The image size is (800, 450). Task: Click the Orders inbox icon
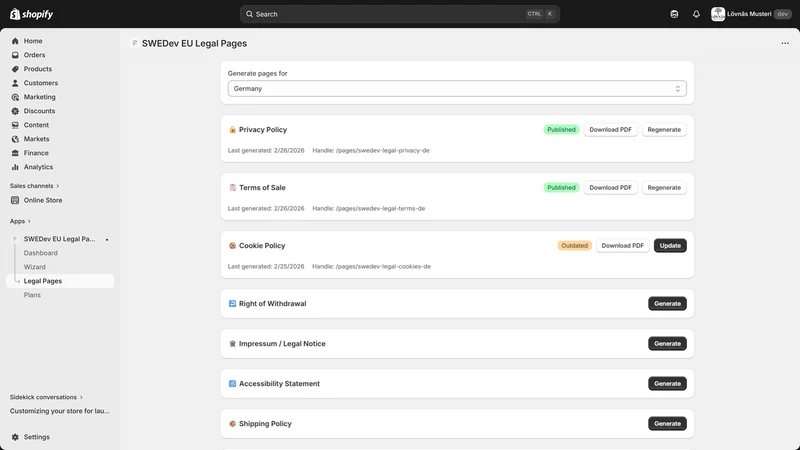point(15,55)
